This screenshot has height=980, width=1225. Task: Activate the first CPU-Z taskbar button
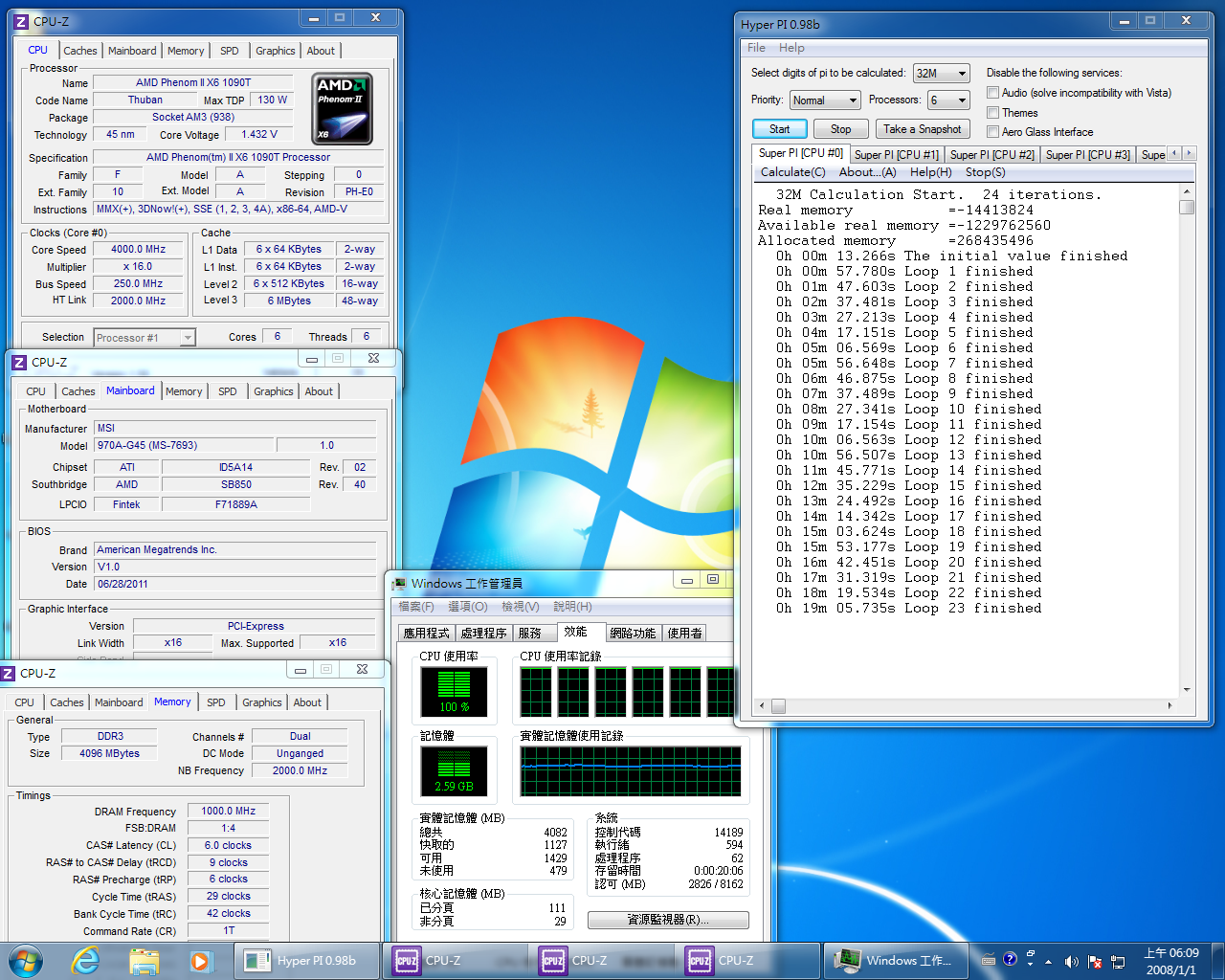456,961
